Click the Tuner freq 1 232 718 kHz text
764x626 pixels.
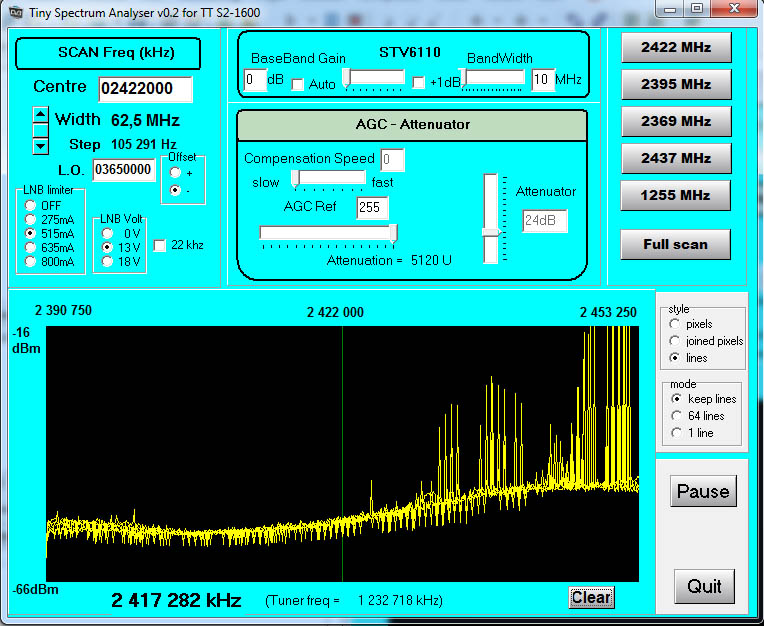point(354,601)
